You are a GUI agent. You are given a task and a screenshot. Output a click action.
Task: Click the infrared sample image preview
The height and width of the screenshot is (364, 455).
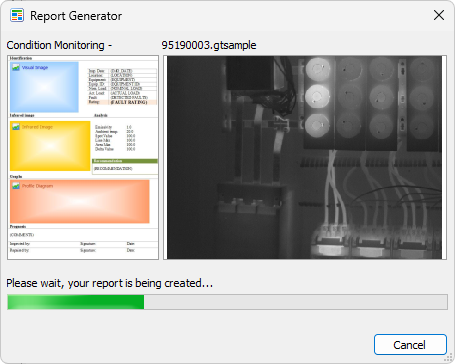[x=305, y=157]
